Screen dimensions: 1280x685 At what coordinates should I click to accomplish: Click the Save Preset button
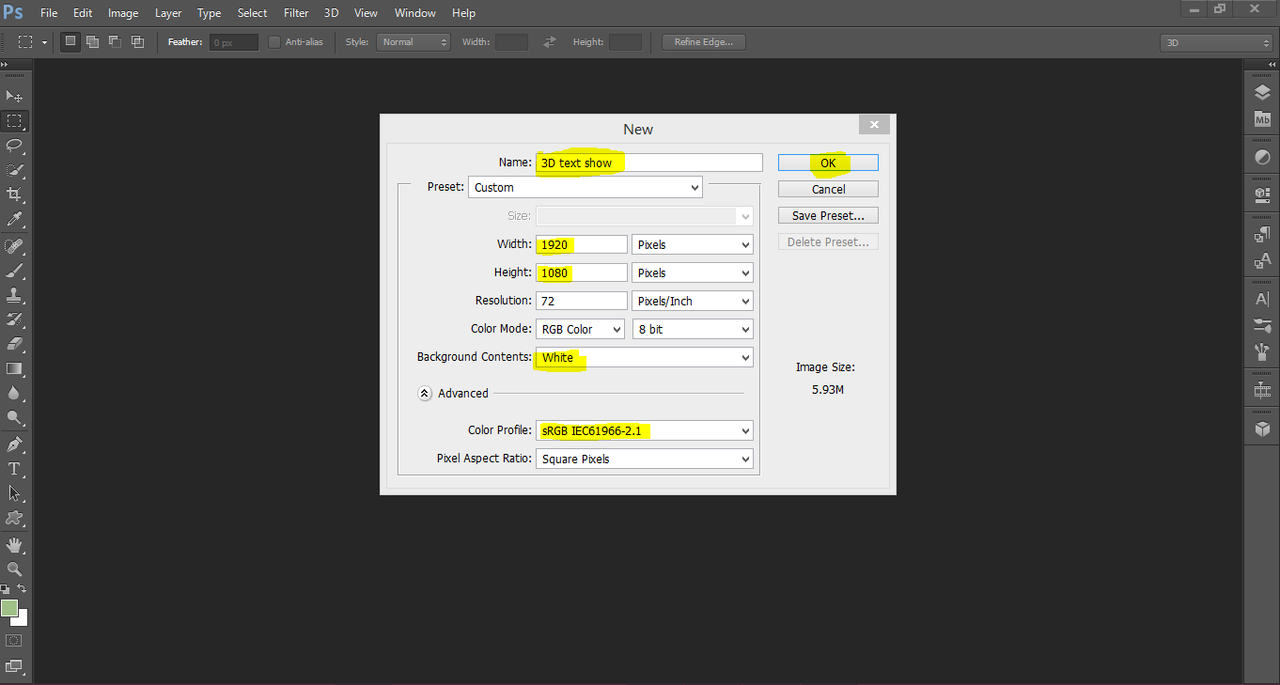coord(828,215)
